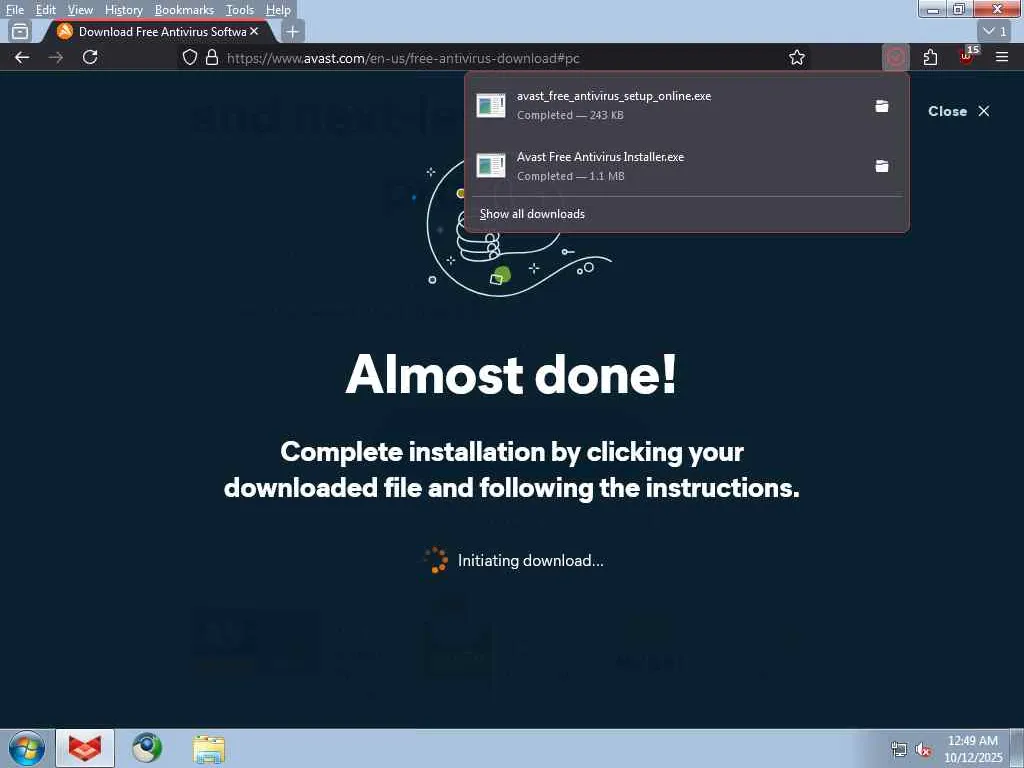Reload the current page
Viewport: 1024px width, 768px height.
(90, 57)
